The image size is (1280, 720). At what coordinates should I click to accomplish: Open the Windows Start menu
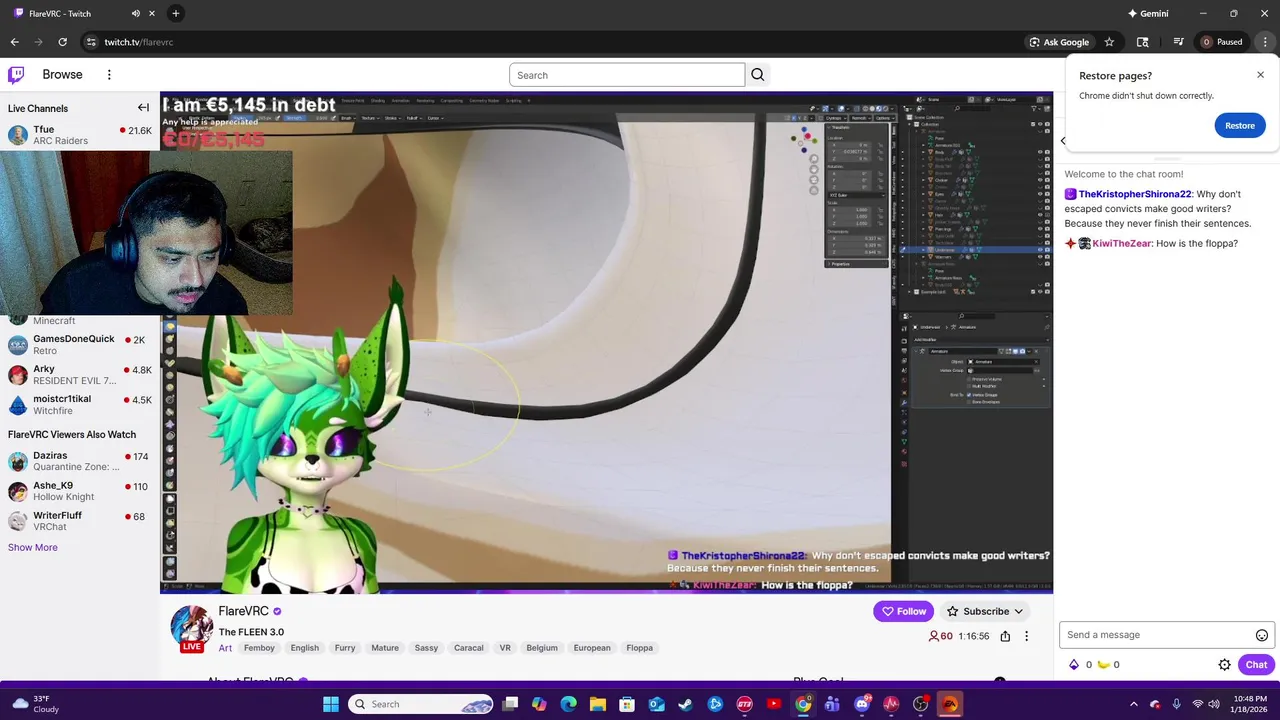tap(330, 704)
